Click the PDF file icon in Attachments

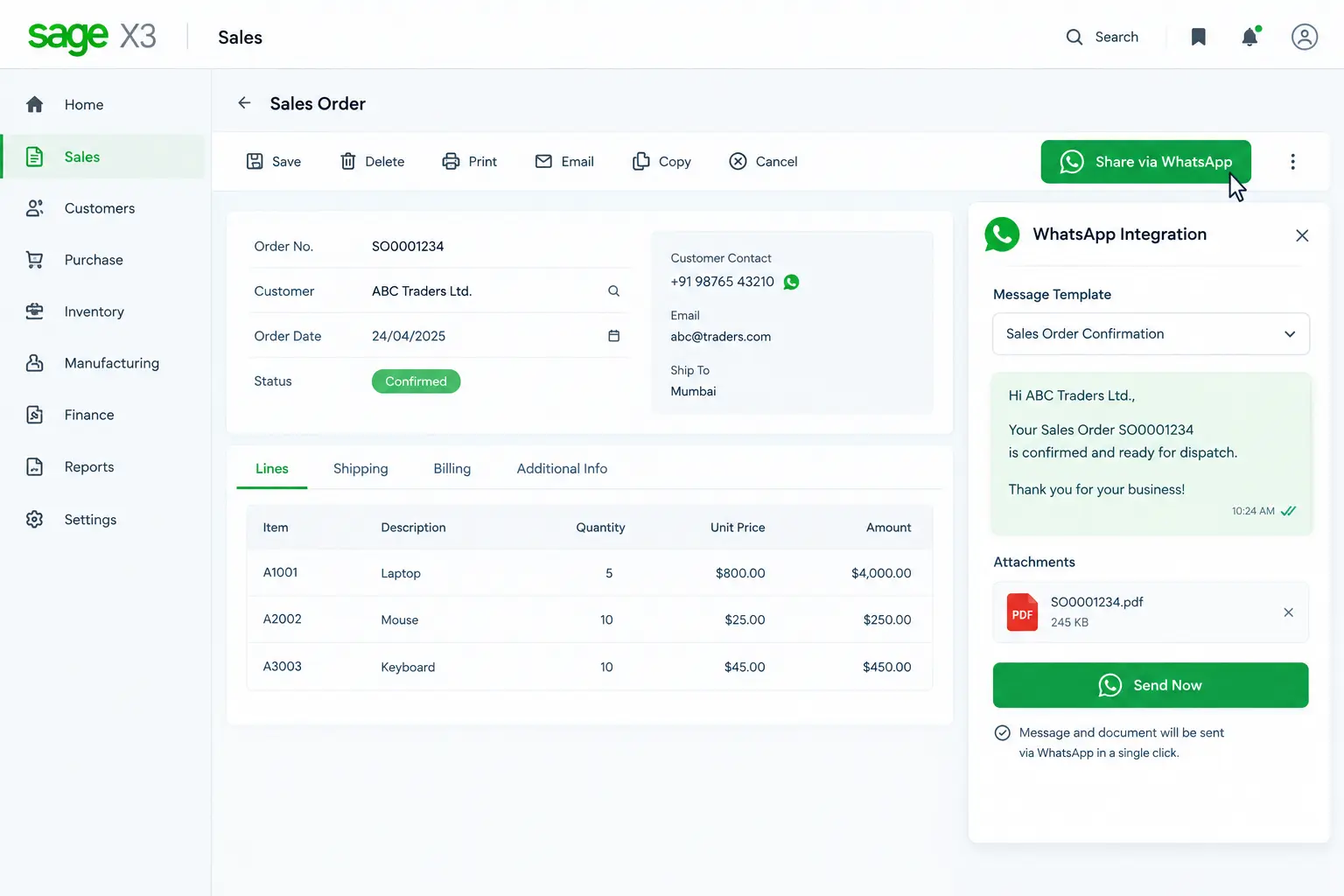coord(1022,612)
